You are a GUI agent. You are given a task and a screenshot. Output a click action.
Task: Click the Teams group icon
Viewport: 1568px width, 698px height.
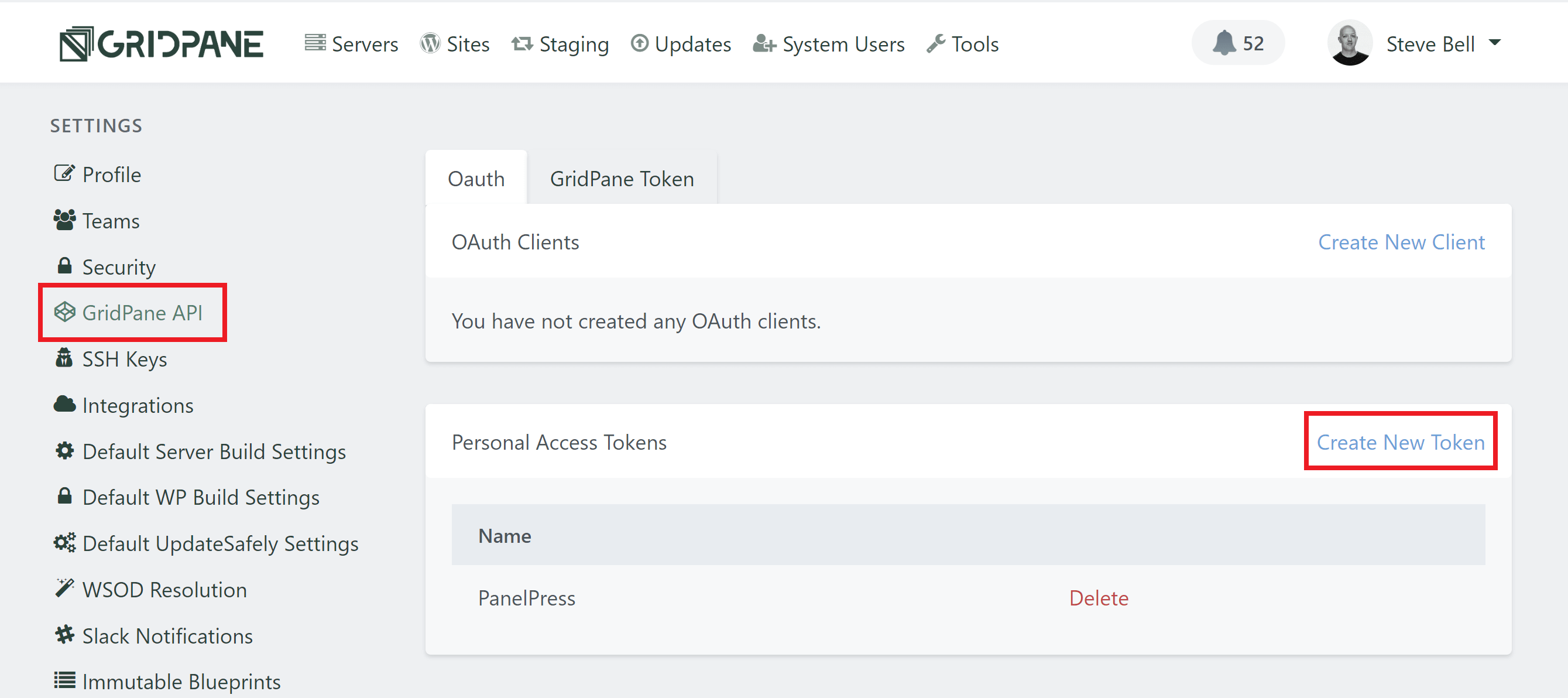(x=64, y=220)
